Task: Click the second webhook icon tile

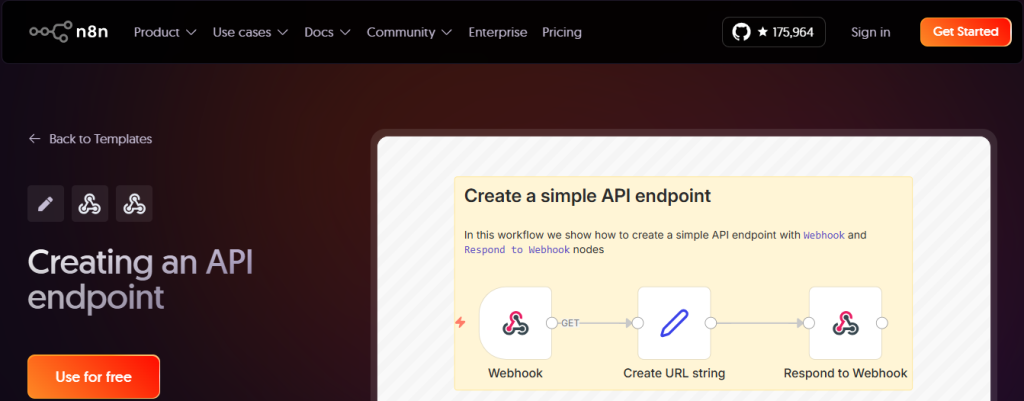Action: coord(134,204)
